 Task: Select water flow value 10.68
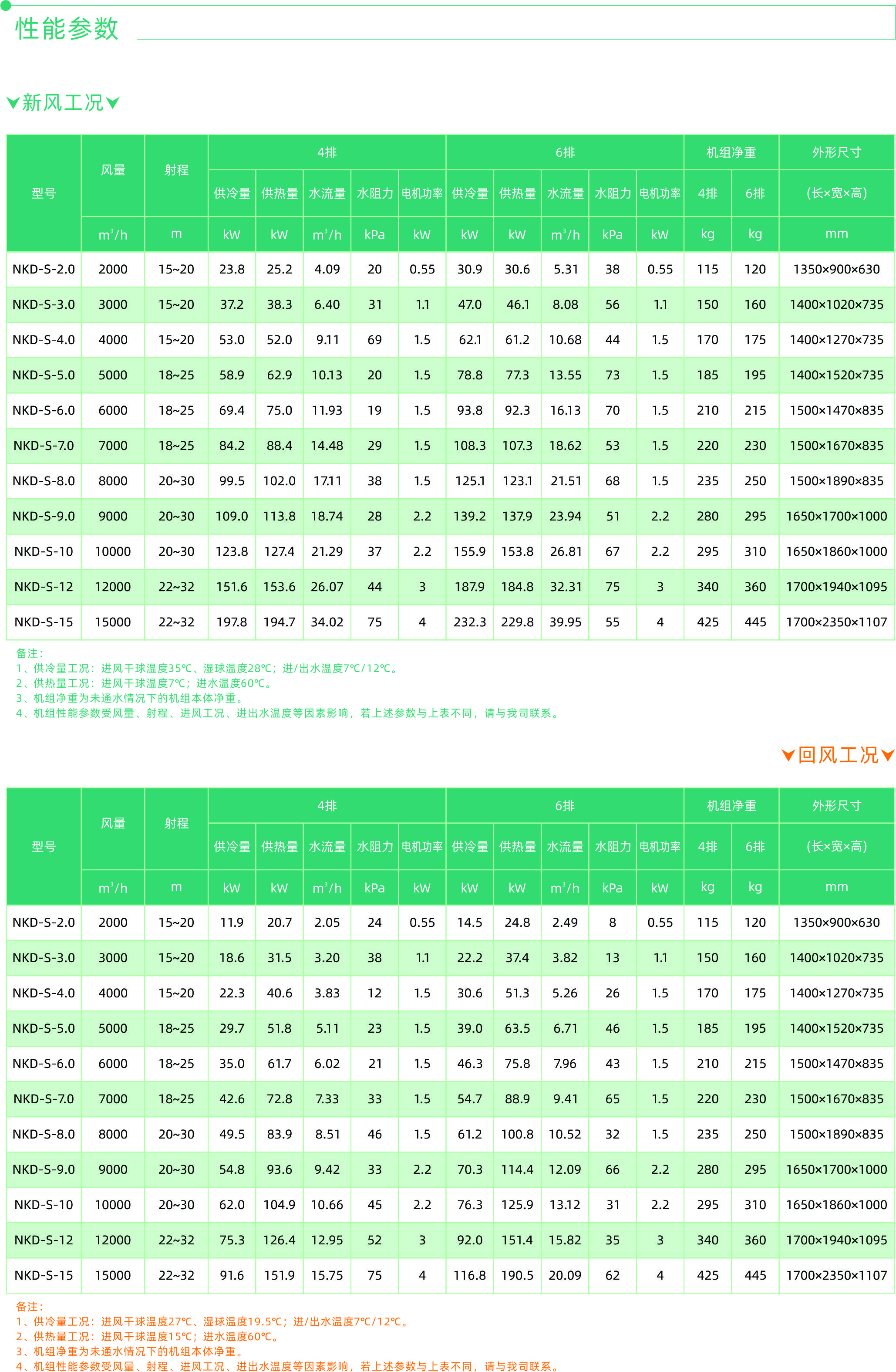tap(565, 340)
